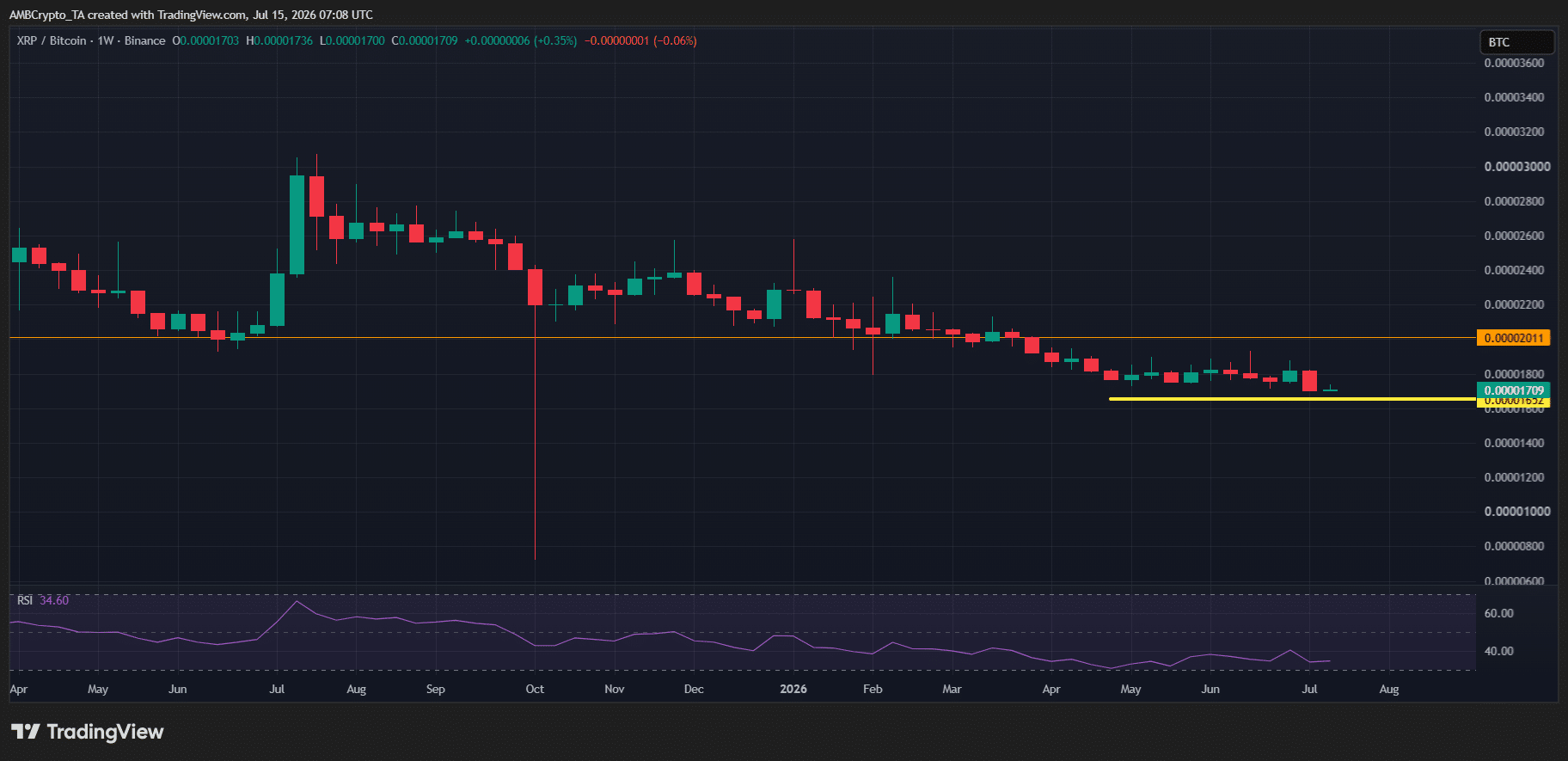Click the Mar time axis label

(952, 689)
